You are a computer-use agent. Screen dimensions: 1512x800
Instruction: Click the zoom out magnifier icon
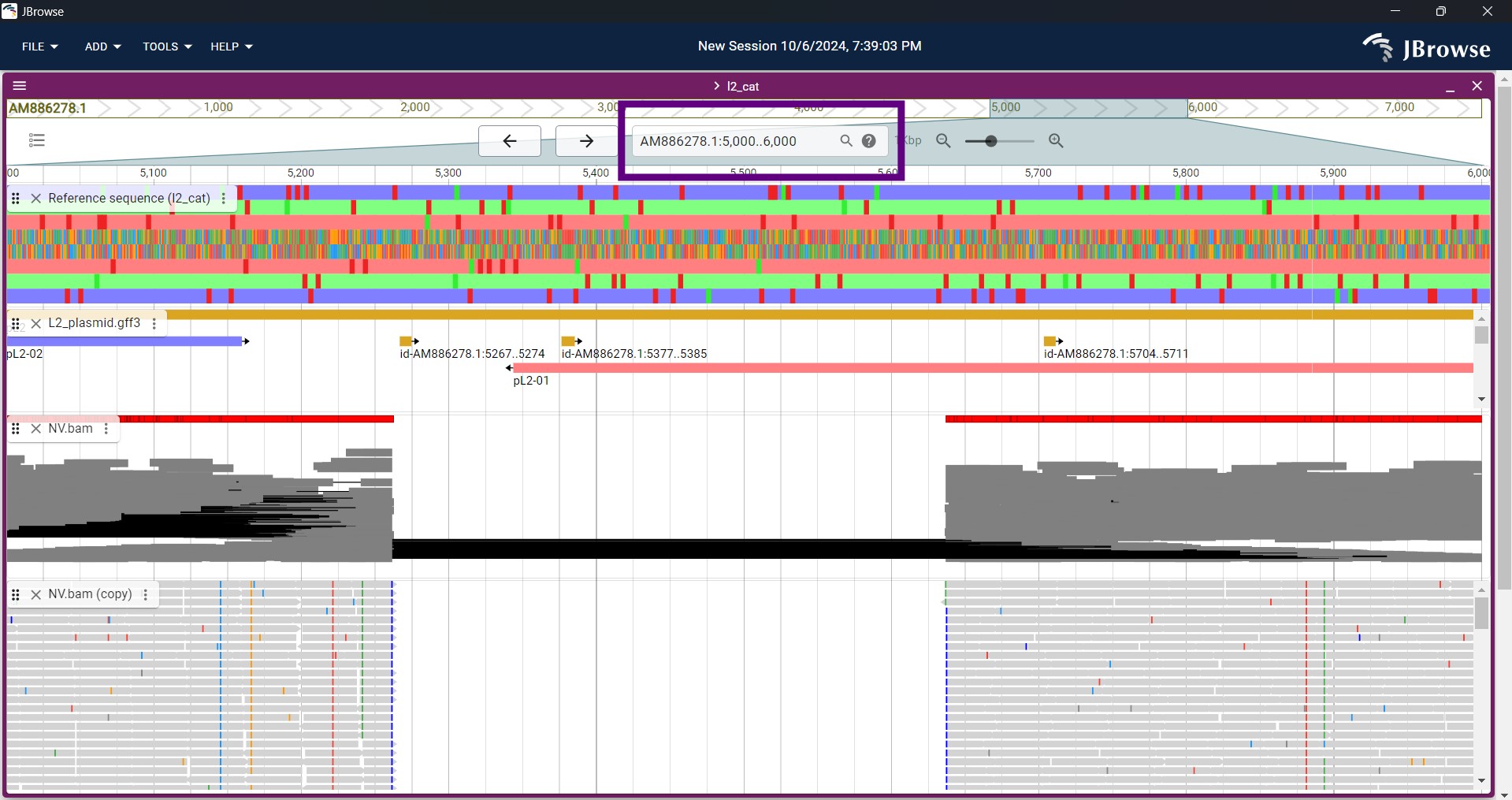tap(943, 141)
